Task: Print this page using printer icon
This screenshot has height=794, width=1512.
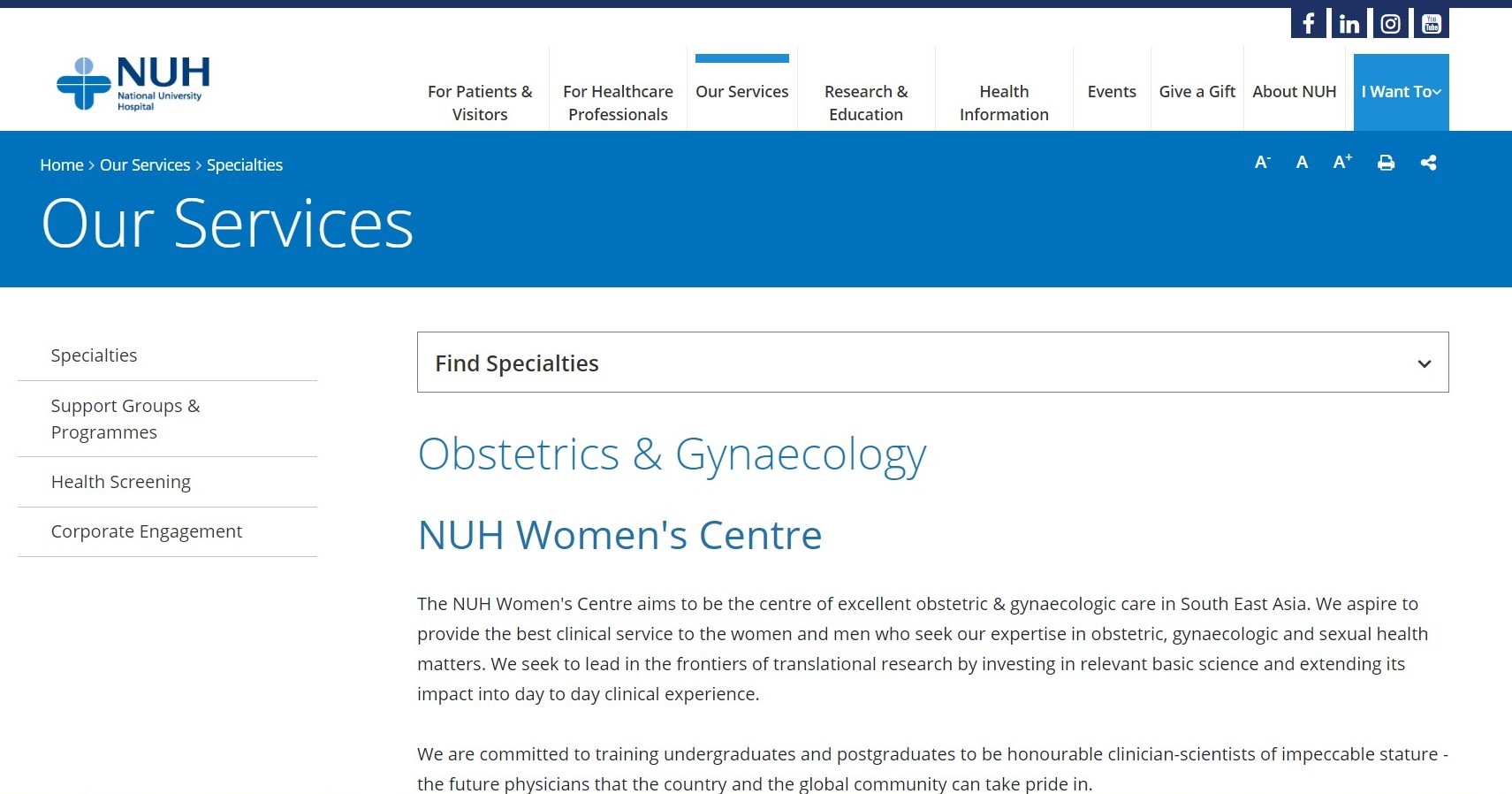Action: coord(1386,163)
